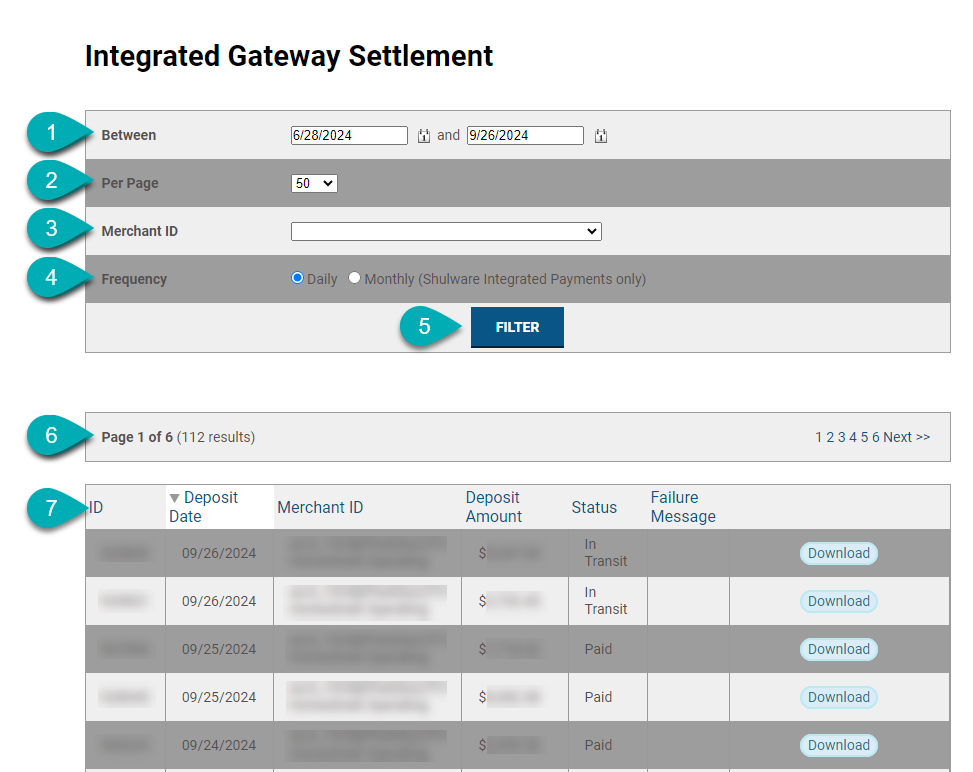Viewport: 973px width, 772px height.
Task: Download the first In Transit deposit report
Action: pos(838,553)
